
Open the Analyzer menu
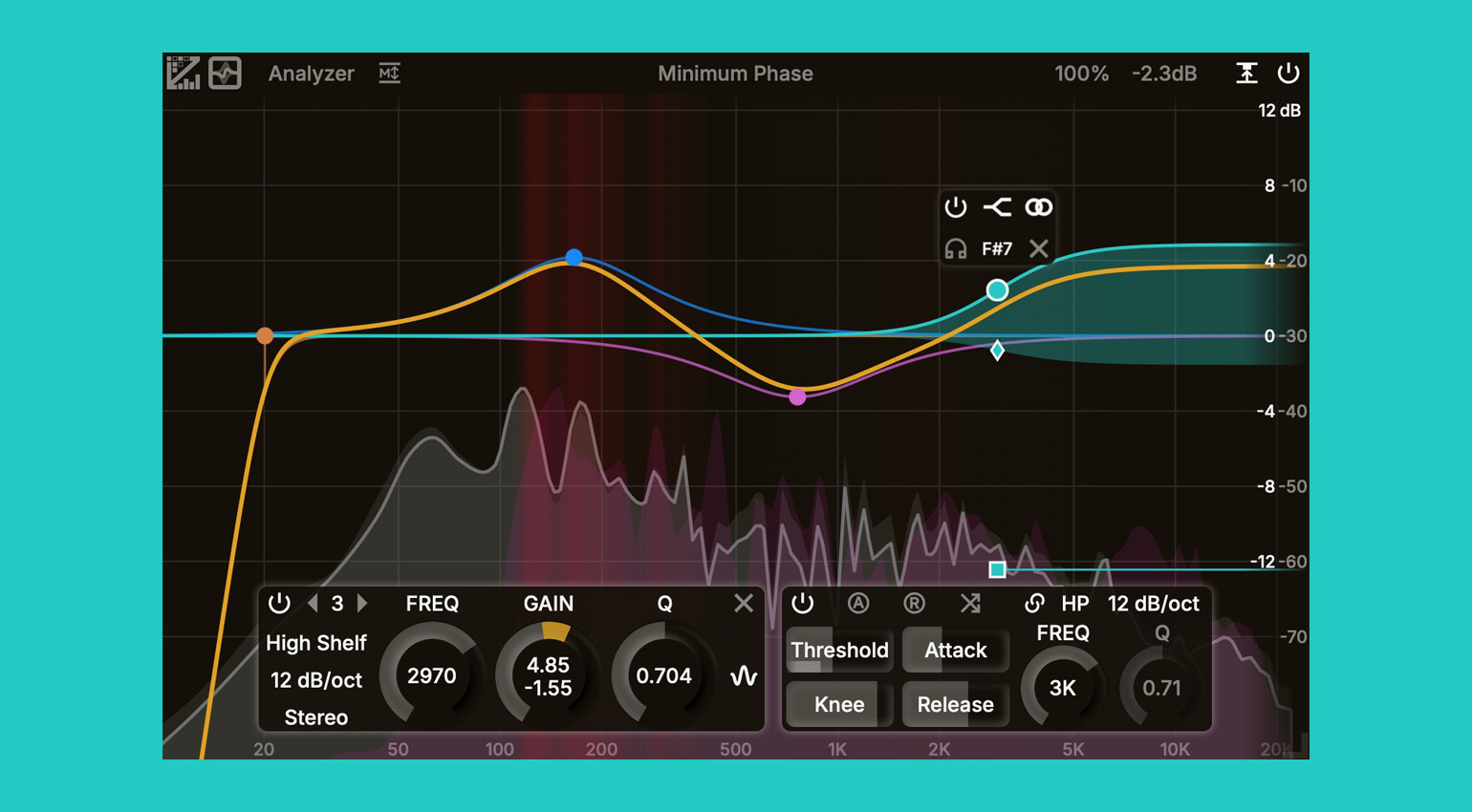[x=311, y=74]
